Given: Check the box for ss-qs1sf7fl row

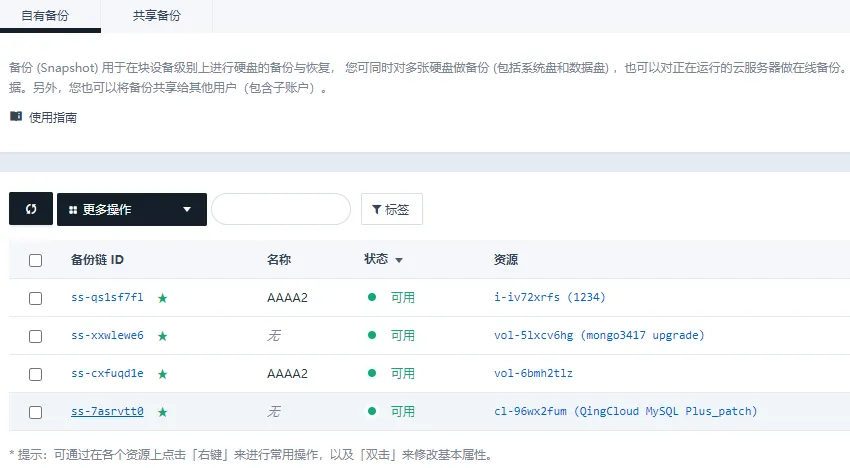Looking at the screenshot, I should click(x=35, y=298).
